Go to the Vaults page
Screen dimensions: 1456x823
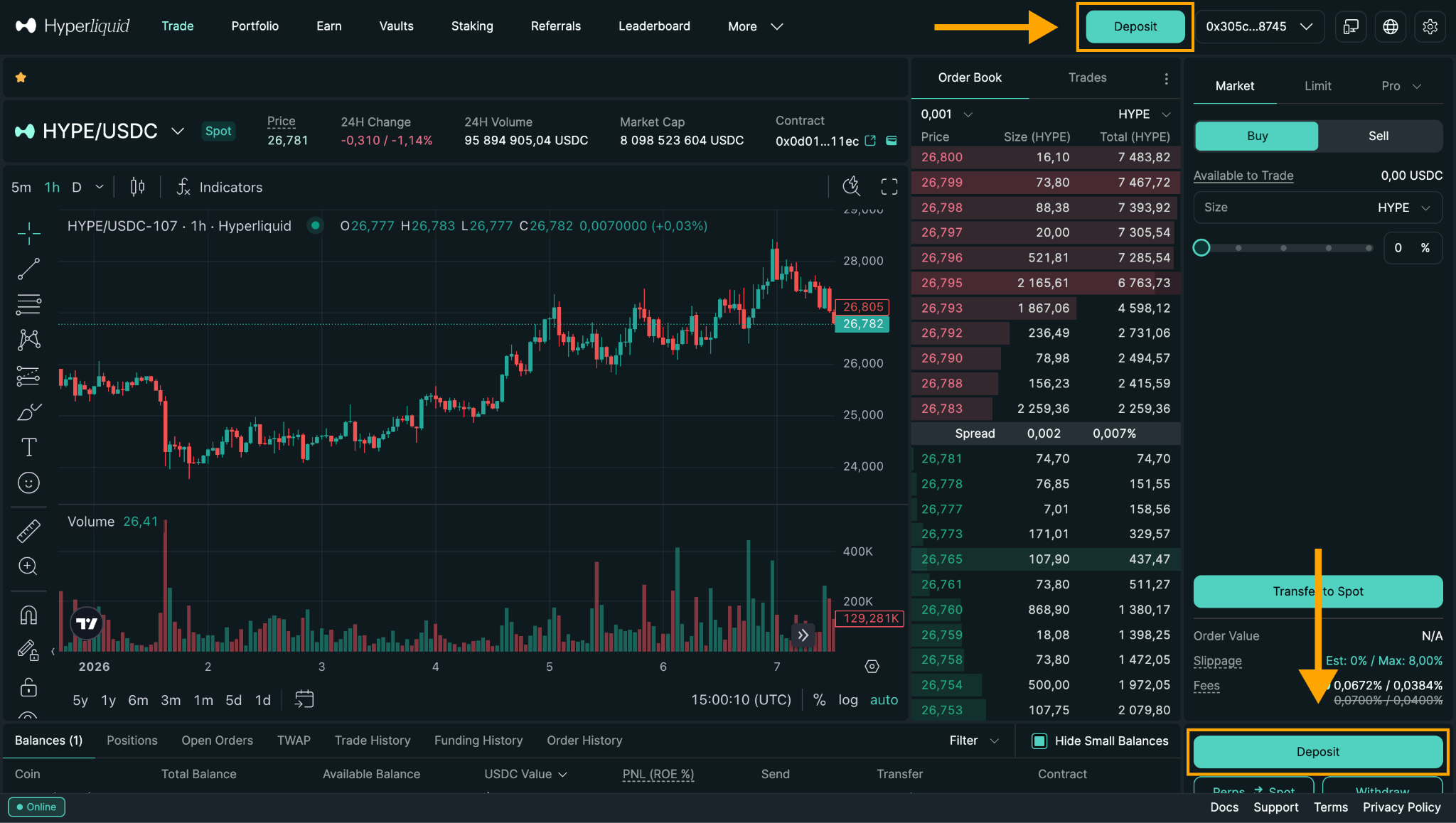click(396, 26)
